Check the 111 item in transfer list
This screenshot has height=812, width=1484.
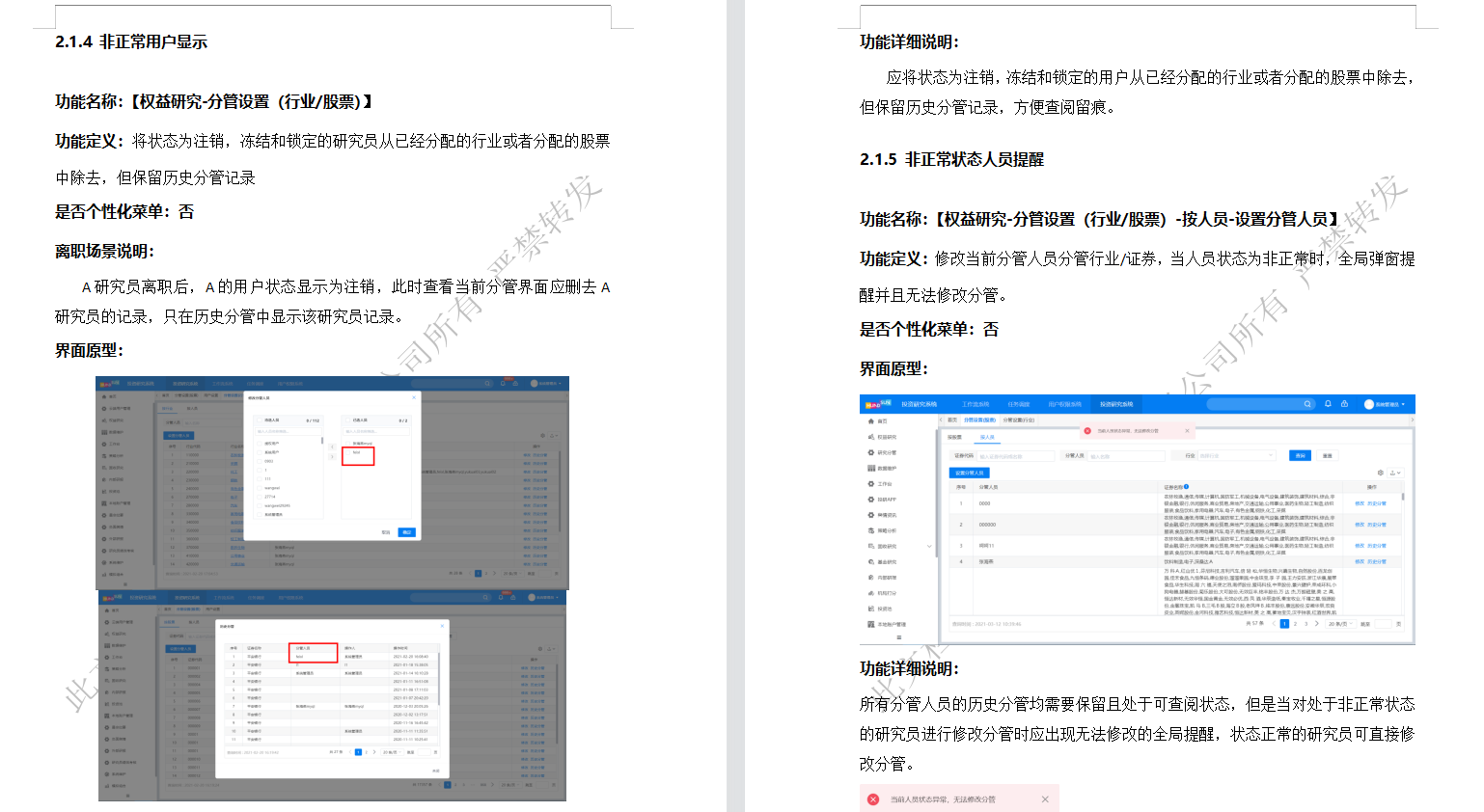[260, 479]
